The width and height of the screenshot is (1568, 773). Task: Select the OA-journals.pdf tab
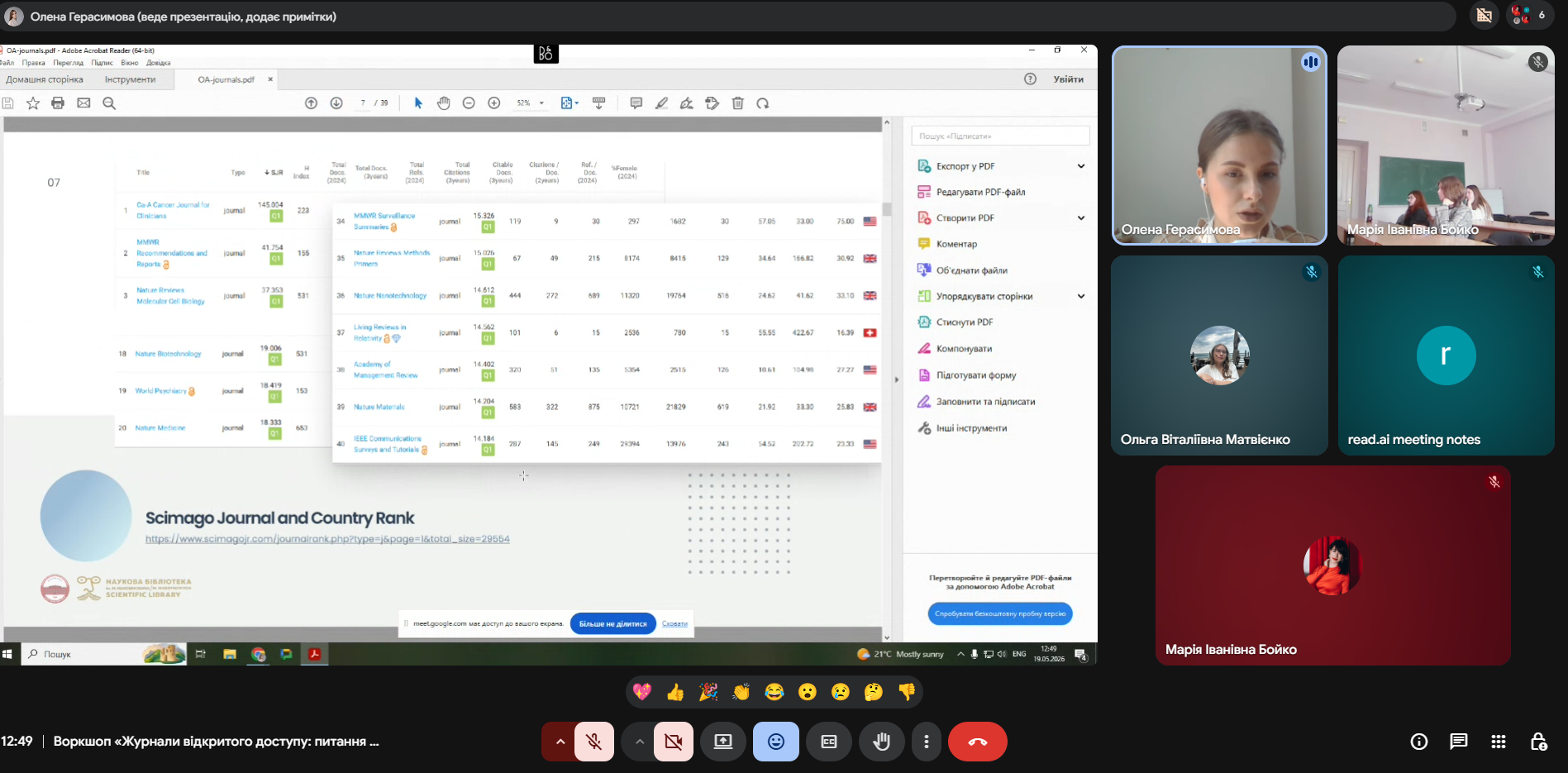(x=226, y=79)
